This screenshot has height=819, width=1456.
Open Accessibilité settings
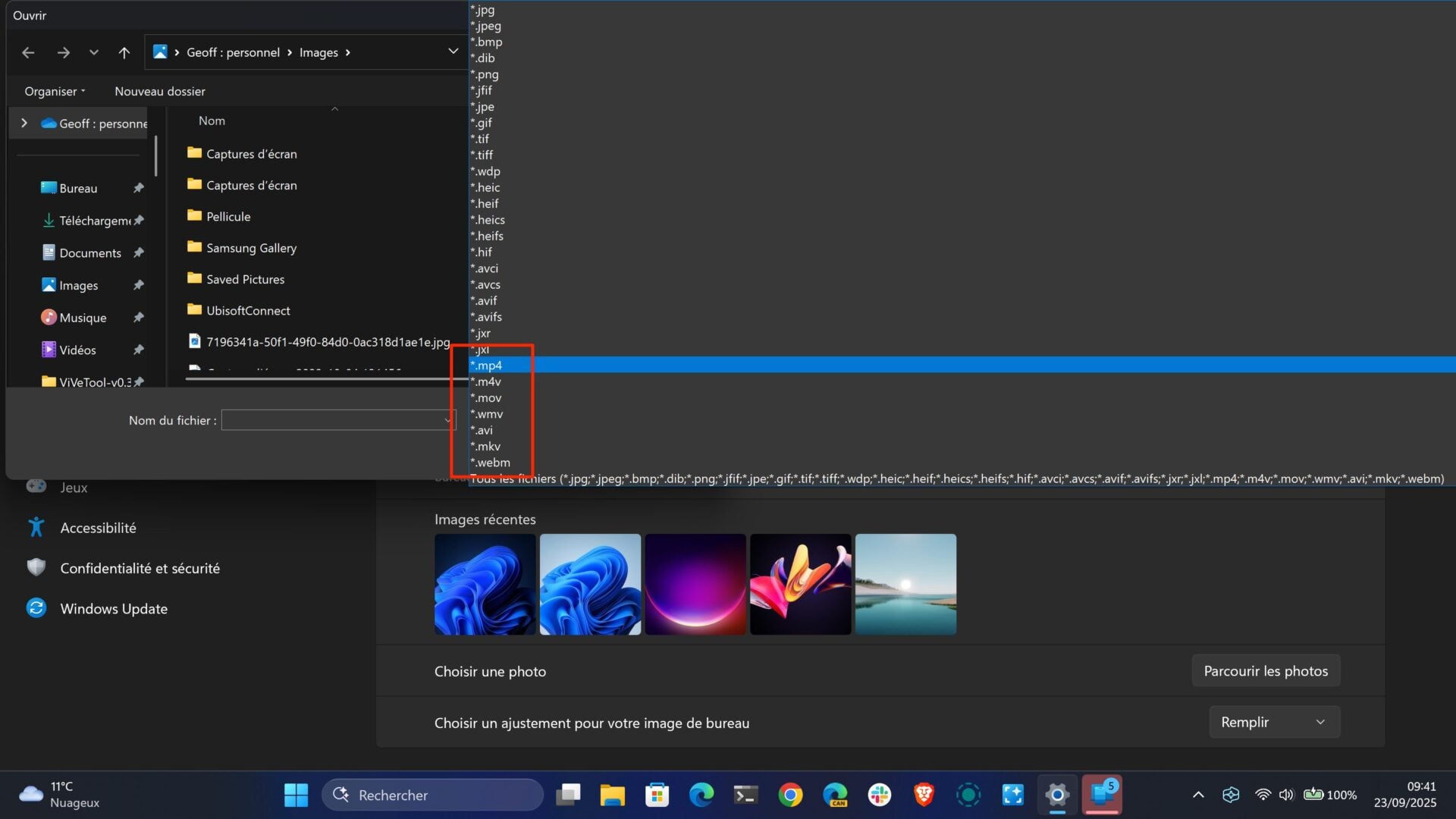[x=99, y=527]
